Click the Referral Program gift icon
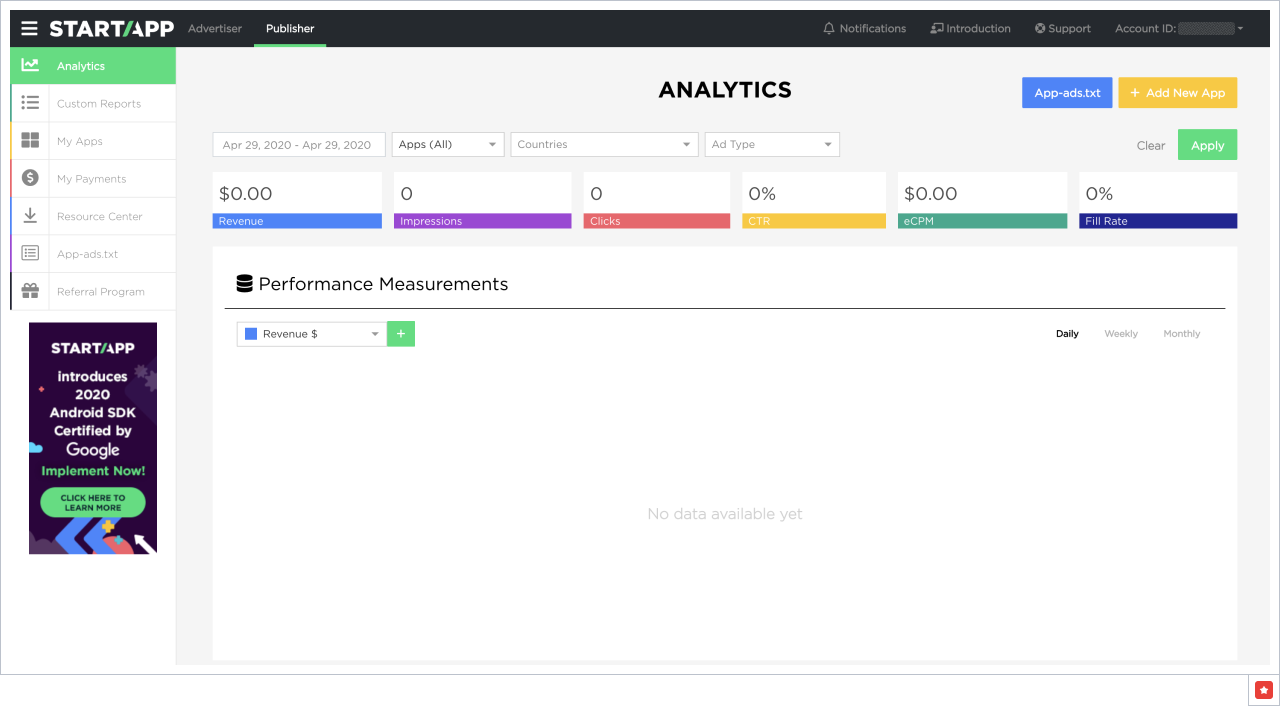The height and width of the screenshot is (706, 1280). tap(30, 291)
